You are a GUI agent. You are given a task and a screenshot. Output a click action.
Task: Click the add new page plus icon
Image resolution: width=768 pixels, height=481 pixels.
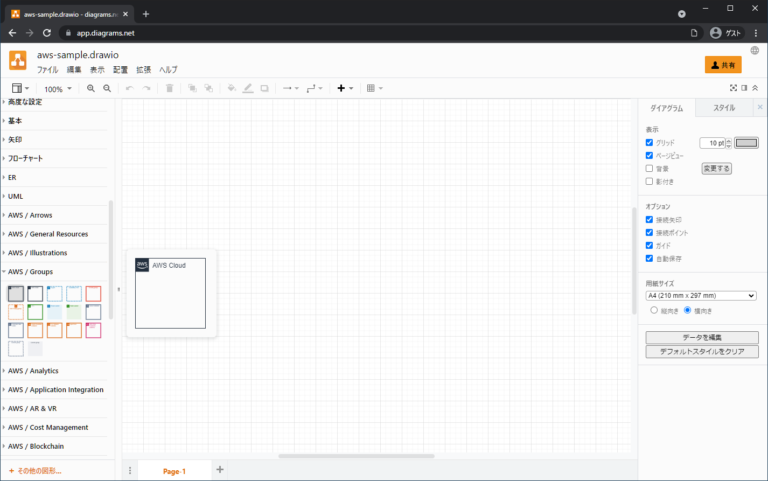220,470
